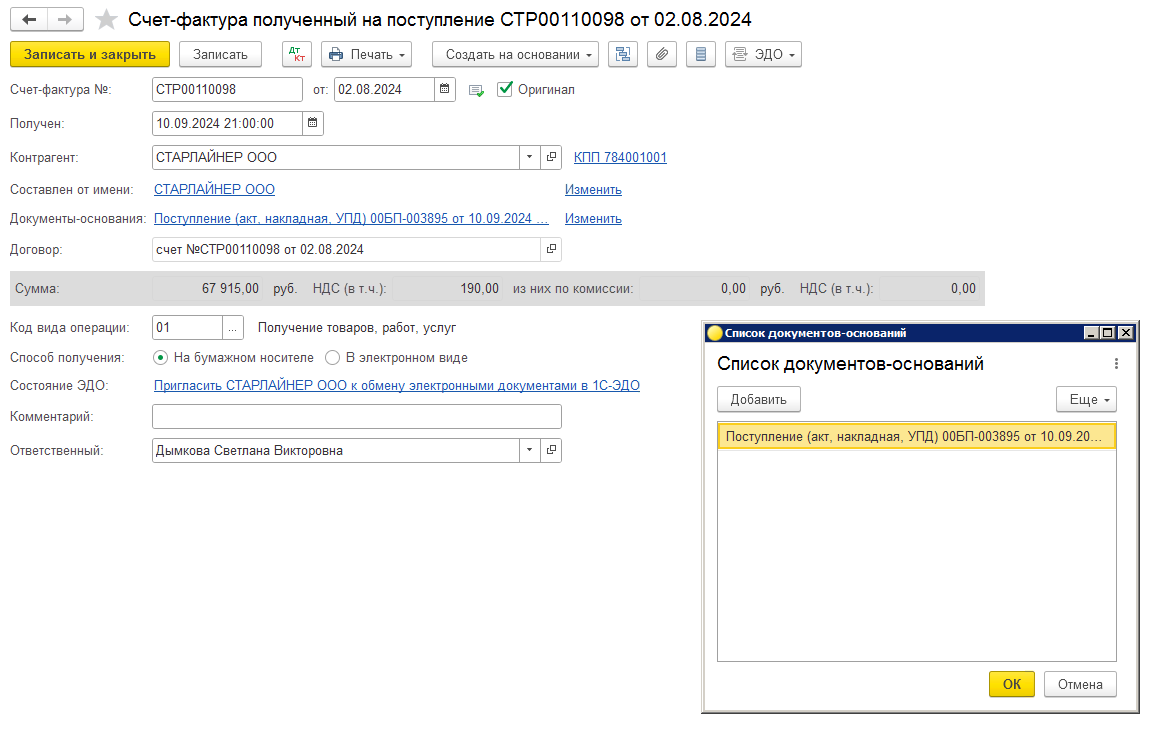Click the КПП 784001001 link
Screen dimensions: 1162x732
coord(620,157)
